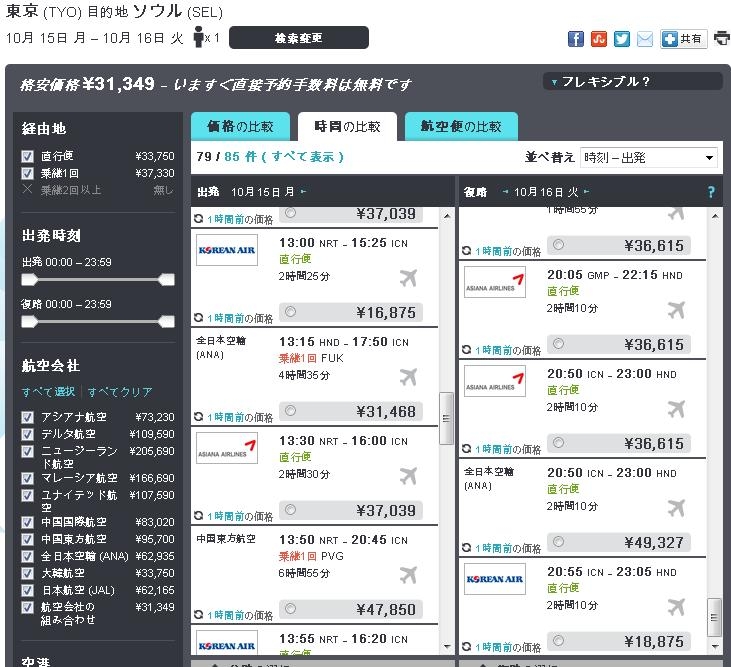The image size is (731, 667).
Task: Open the 共有 share button
Action: 683,39
